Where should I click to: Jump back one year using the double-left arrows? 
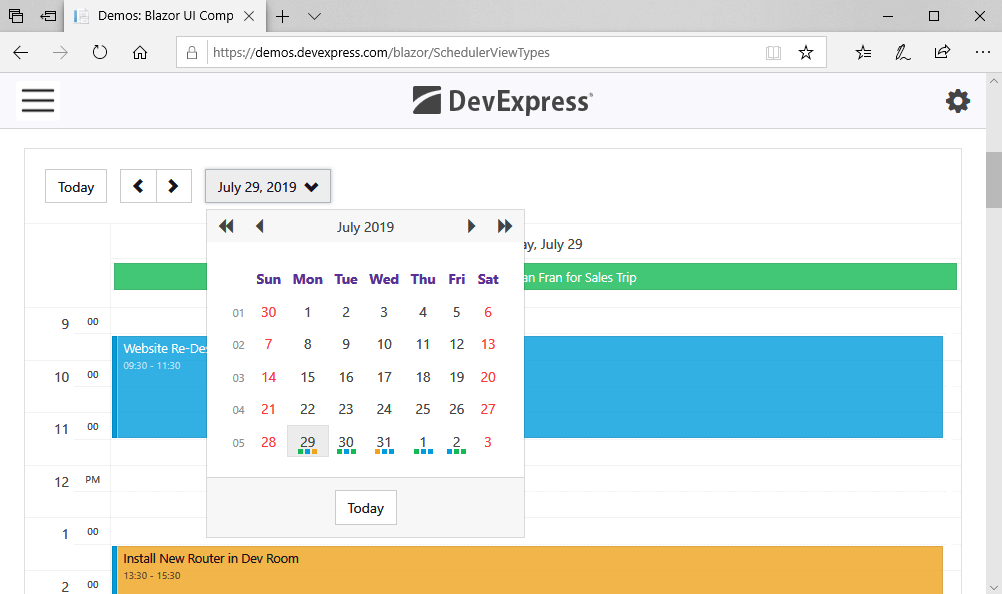click(x=227, y=226)
